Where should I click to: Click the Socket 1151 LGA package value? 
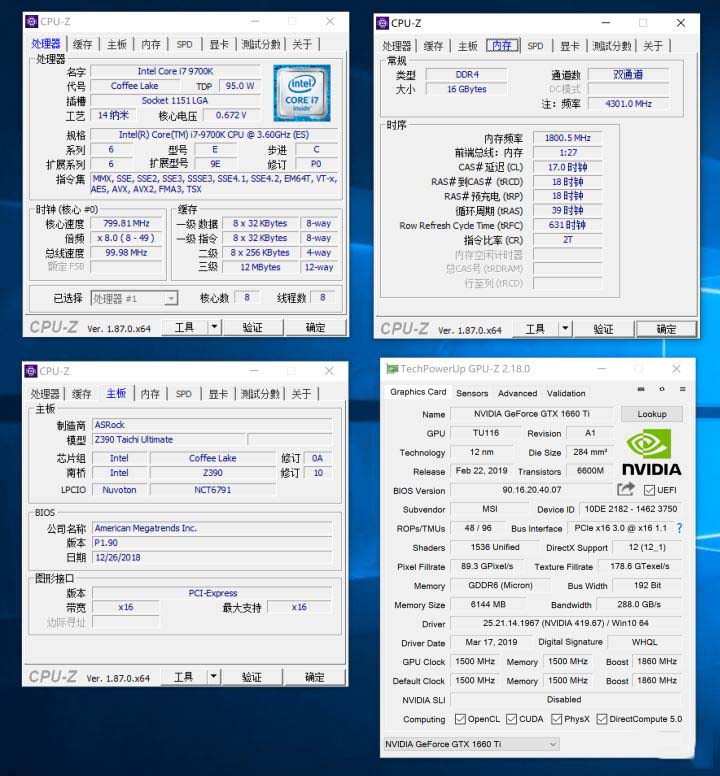(176, 100)
